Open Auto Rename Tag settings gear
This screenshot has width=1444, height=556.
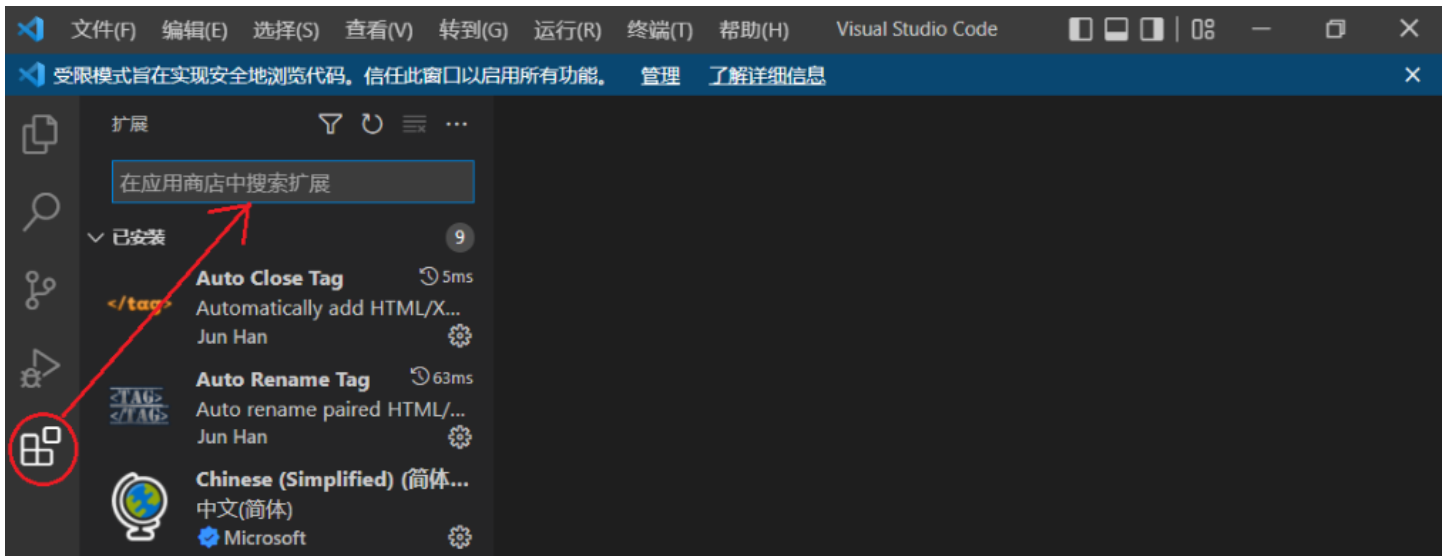click(459, 437)
